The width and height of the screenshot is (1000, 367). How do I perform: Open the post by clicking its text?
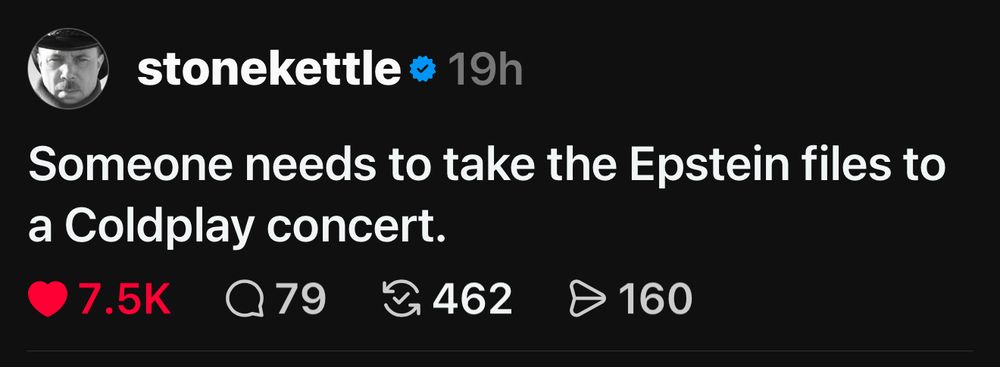486,195
